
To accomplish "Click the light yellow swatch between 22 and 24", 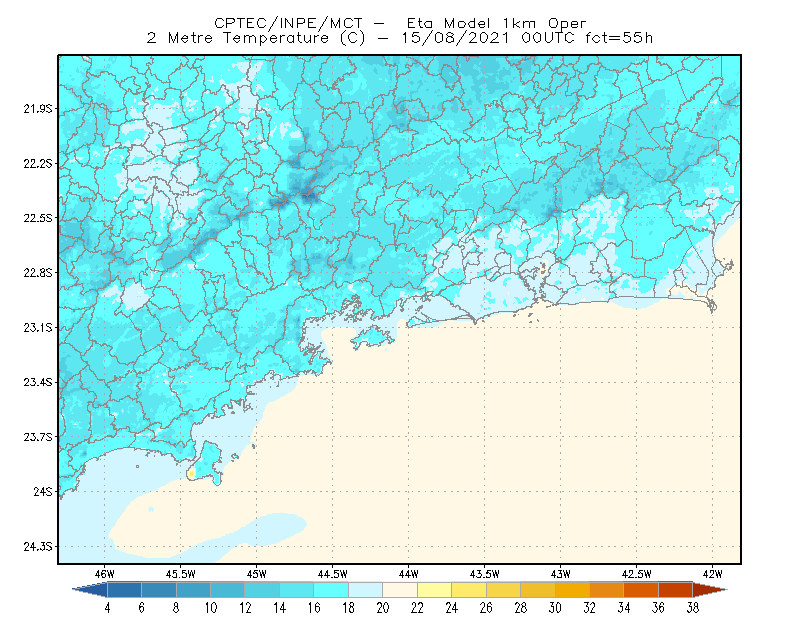I will pyautogui.click(x=434, y=589).
